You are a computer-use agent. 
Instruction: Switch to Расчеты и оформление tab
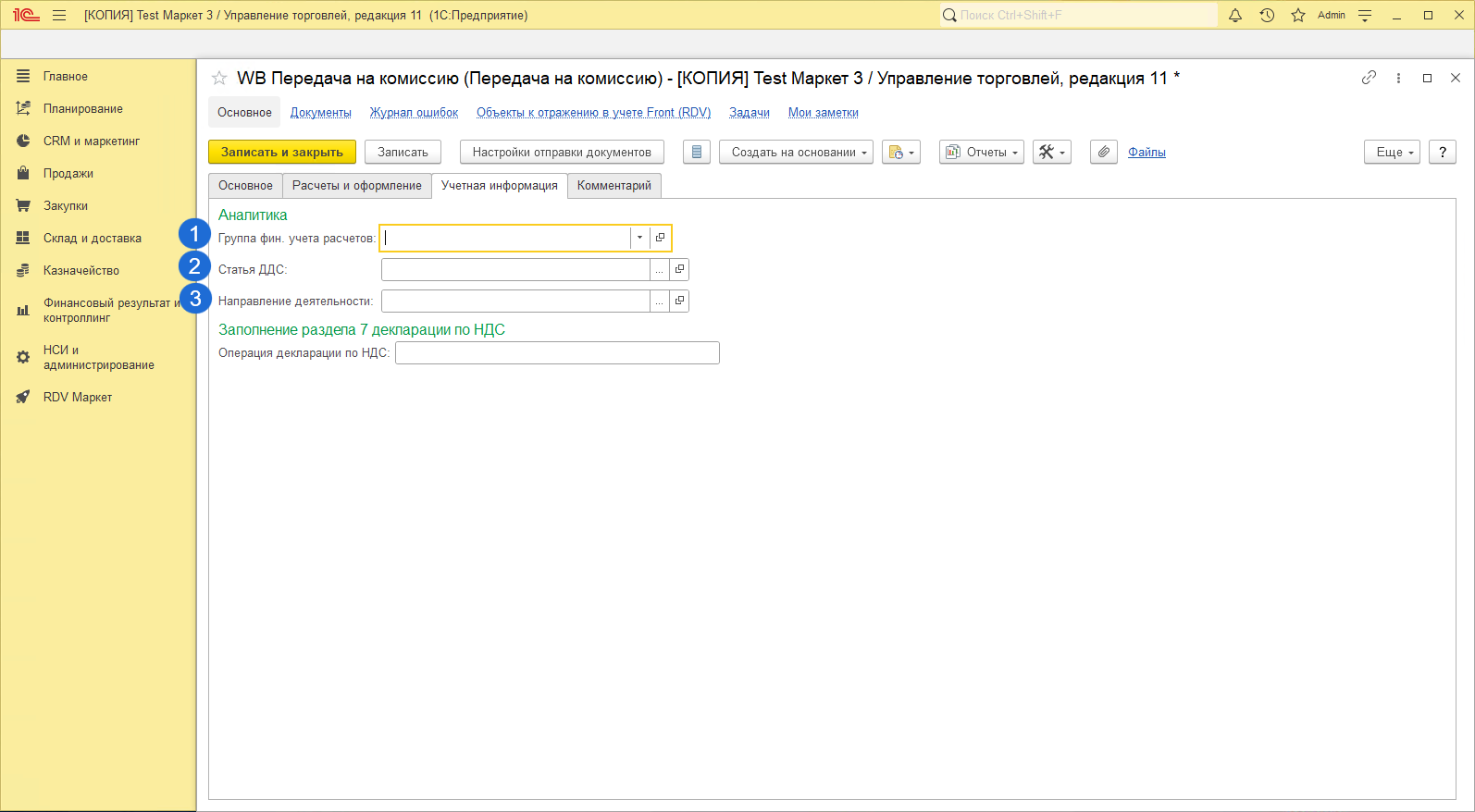click(x=356, y=185)
